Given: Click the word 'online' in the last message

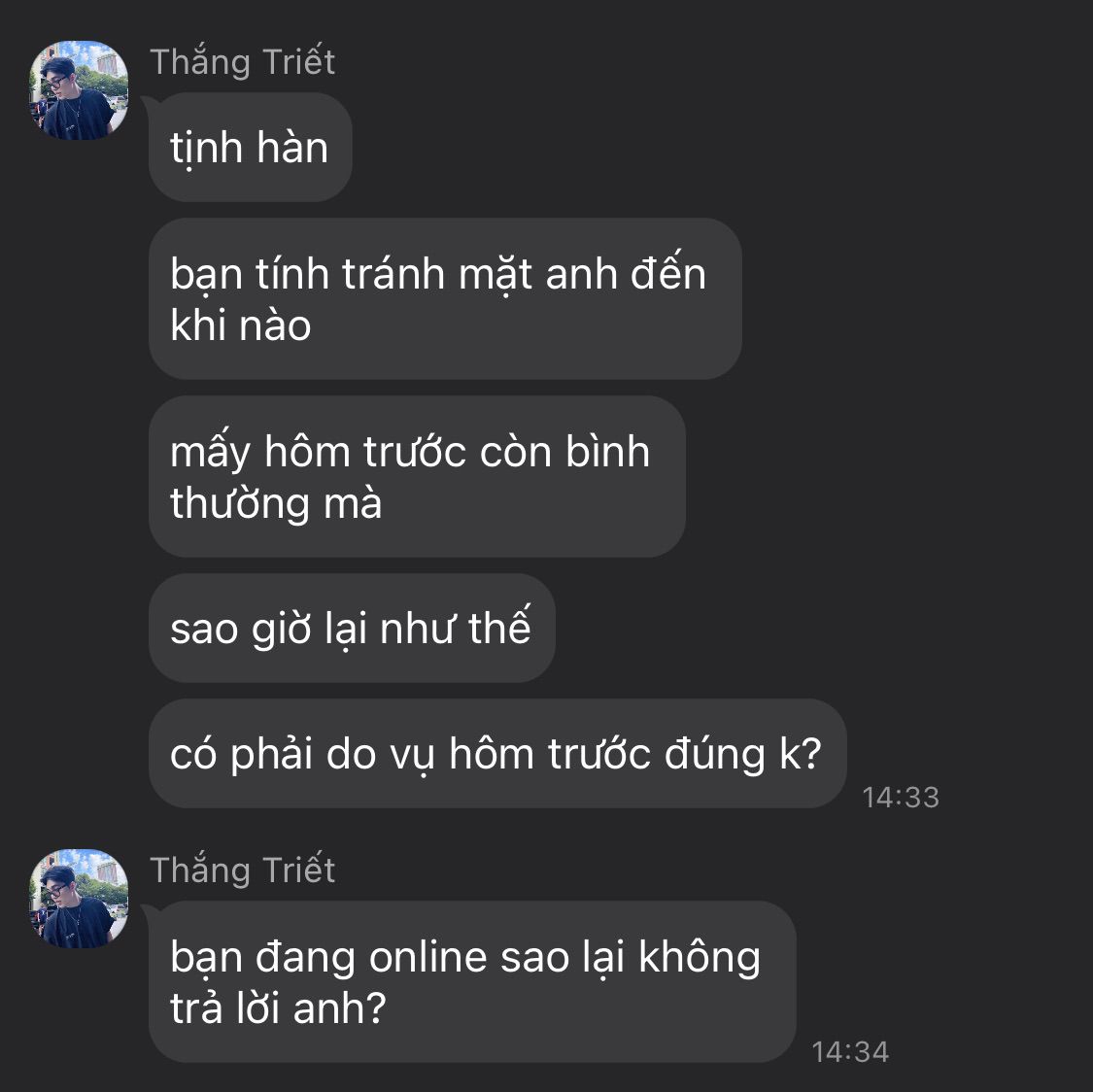Looking at the screenshot, I should (x=428, y=957).
